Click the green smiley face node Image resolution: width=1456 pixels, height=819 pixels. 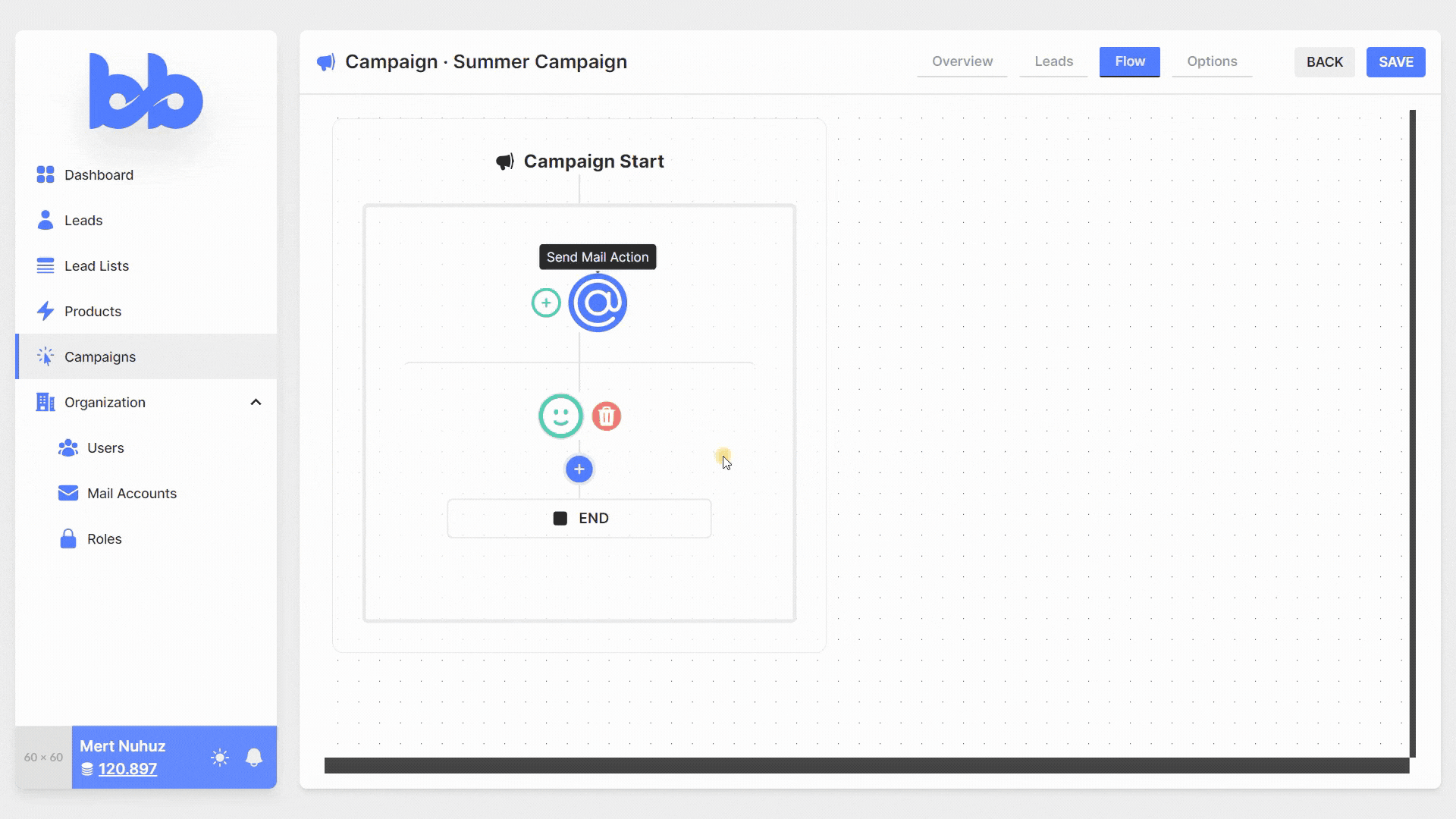tap(560, 416)
